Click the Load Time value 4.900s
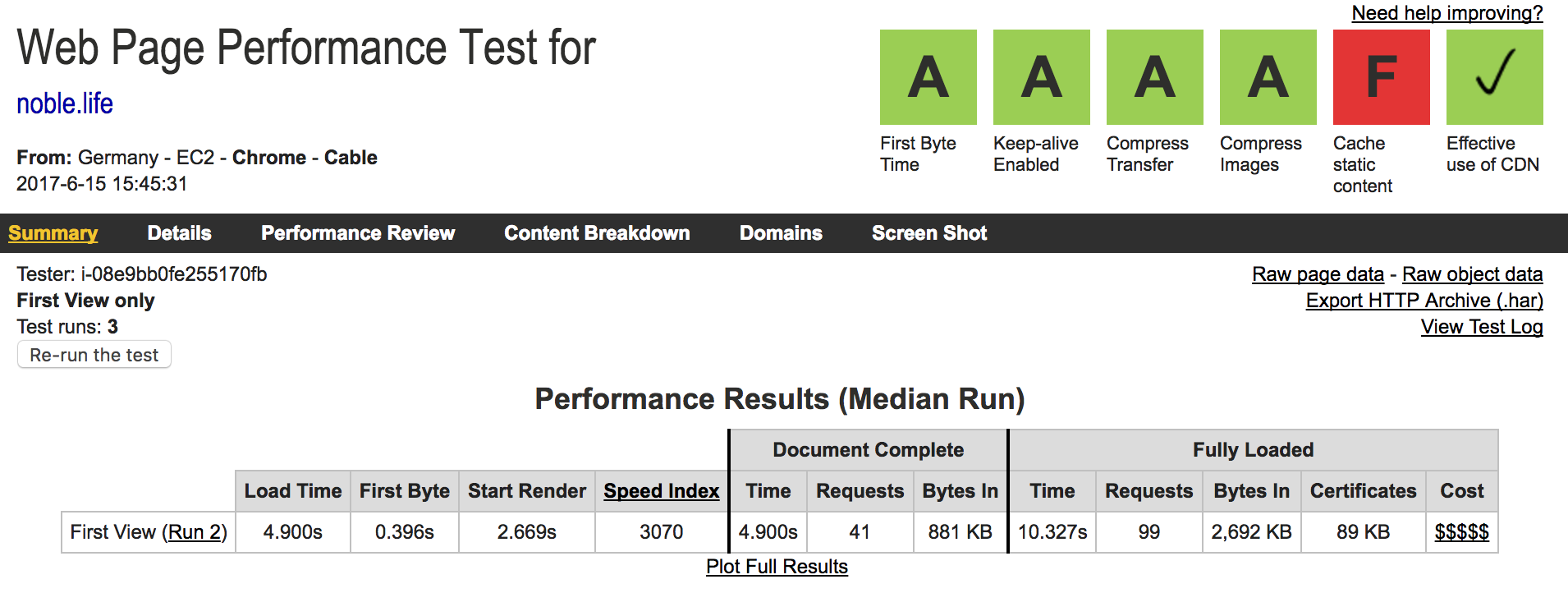This screenshot has width=1568, height=593. click(x=293, y=532)
